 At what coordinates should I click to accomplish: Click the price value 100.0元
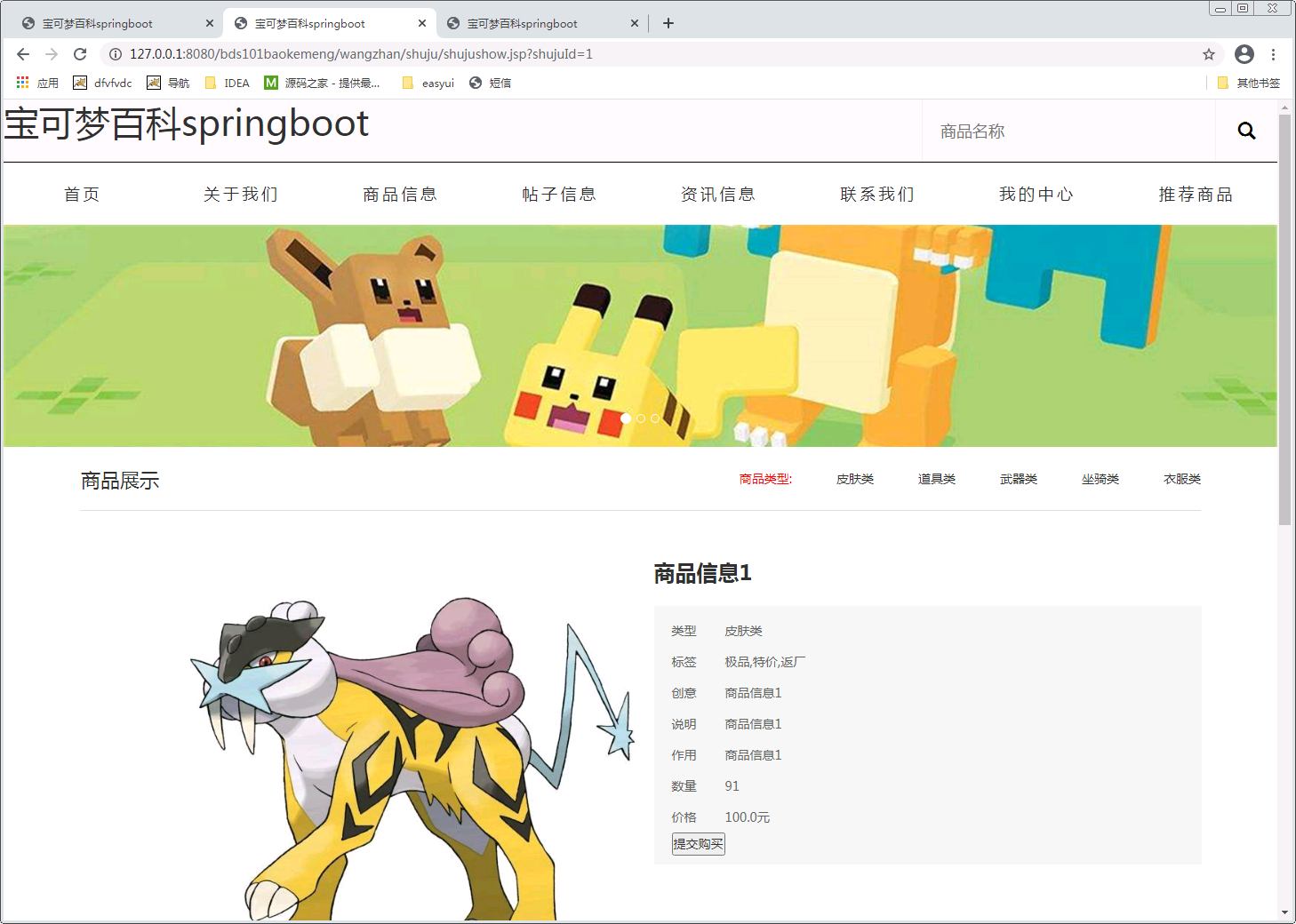tap(748, 817)
